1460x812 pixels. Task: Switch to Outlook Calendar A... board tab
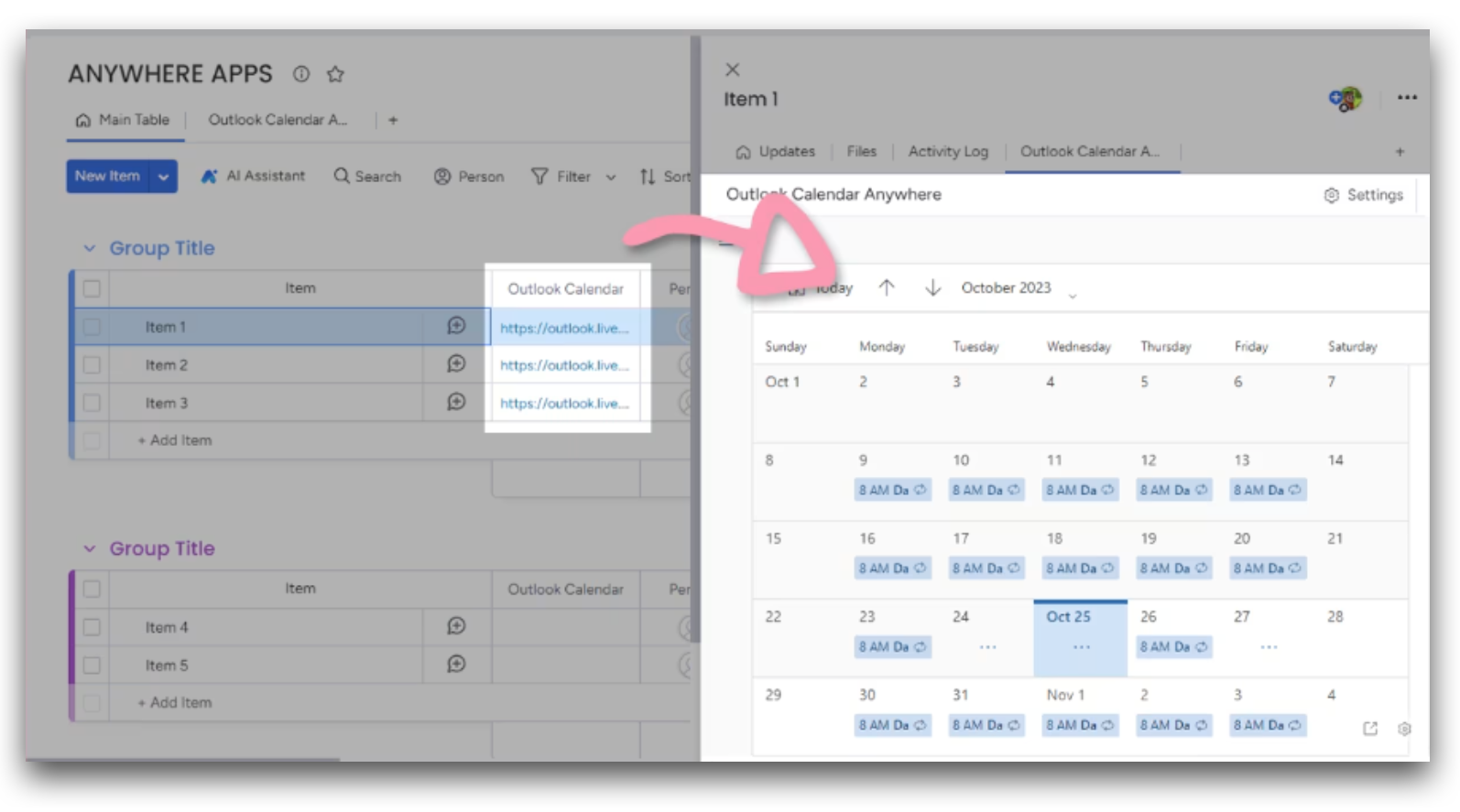pyautogui.click(x=278, y=120)
